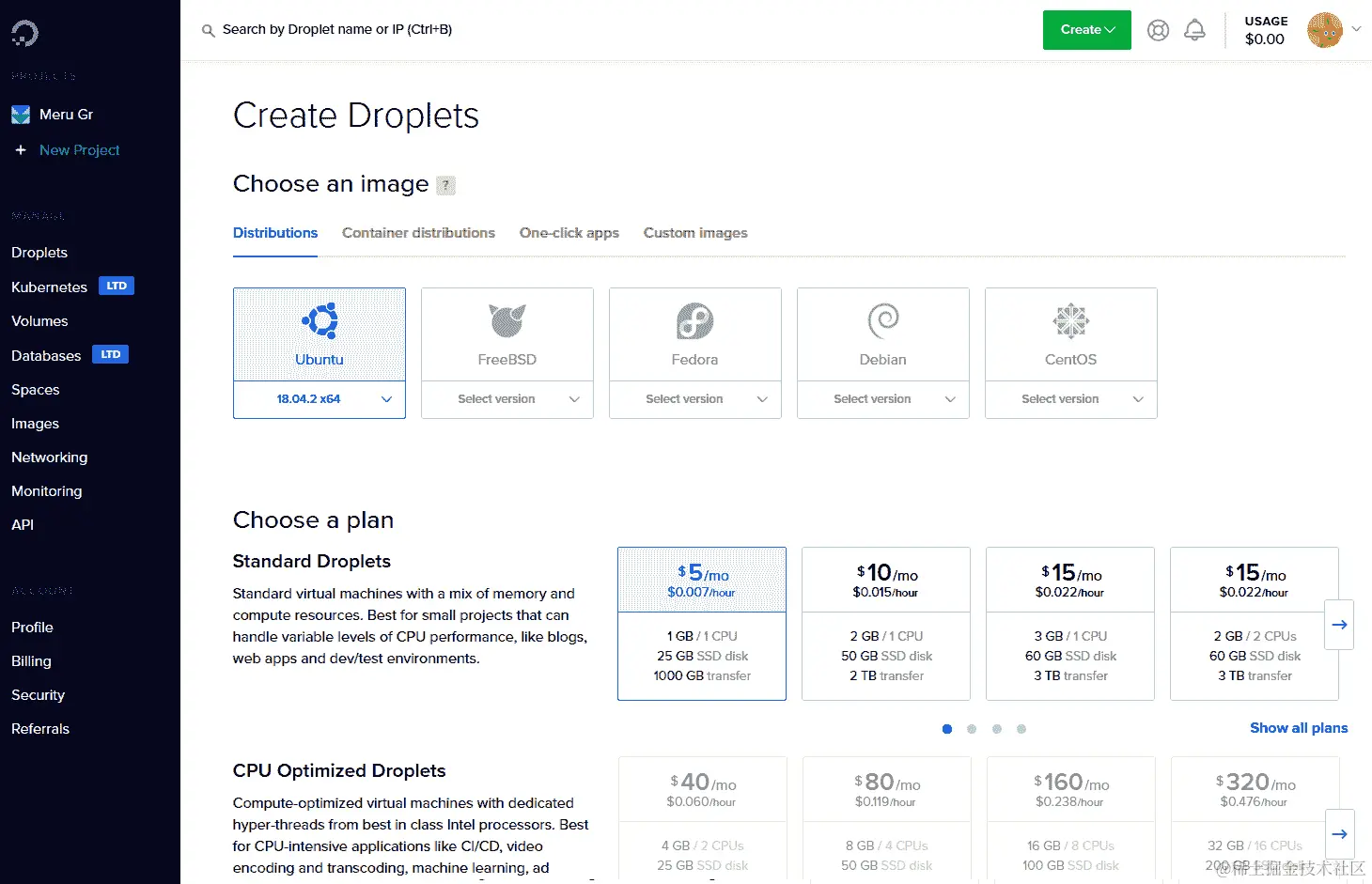1372x884 pixels.
Task: Go to Referrals in the sidebar
Action: pos(40,729)
